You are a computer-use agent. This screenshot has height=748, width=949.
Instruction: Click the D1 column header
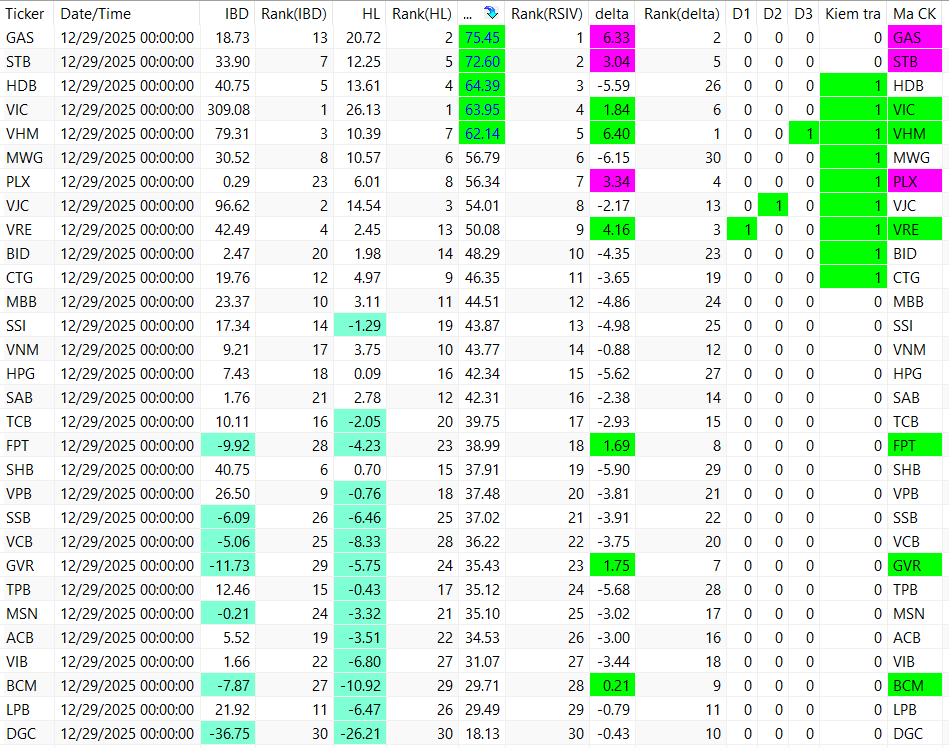coord(742,13)
